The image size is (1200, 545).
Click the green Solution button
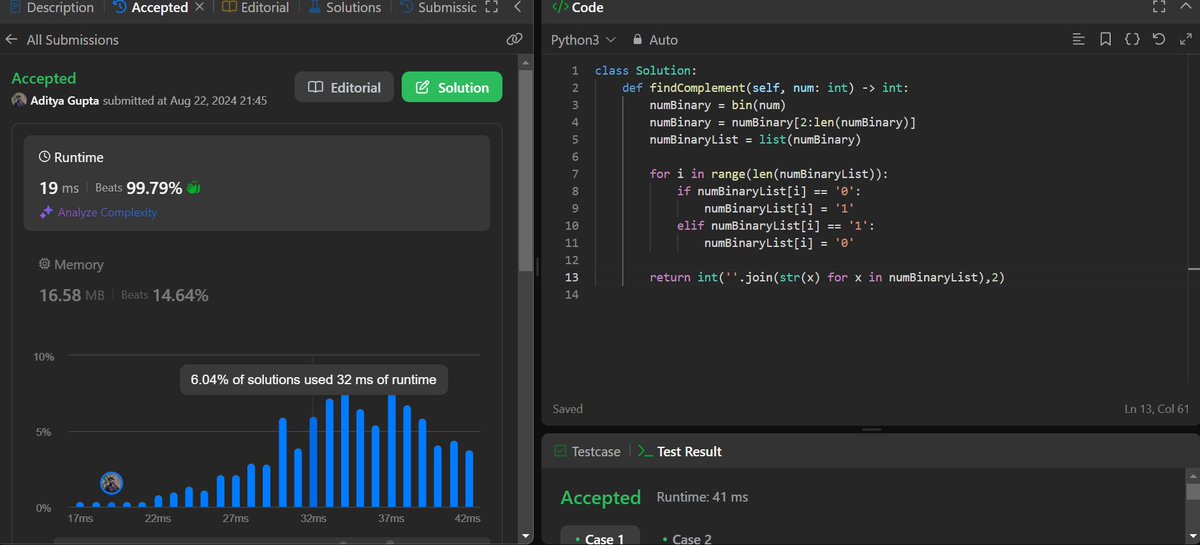(452, 87)
